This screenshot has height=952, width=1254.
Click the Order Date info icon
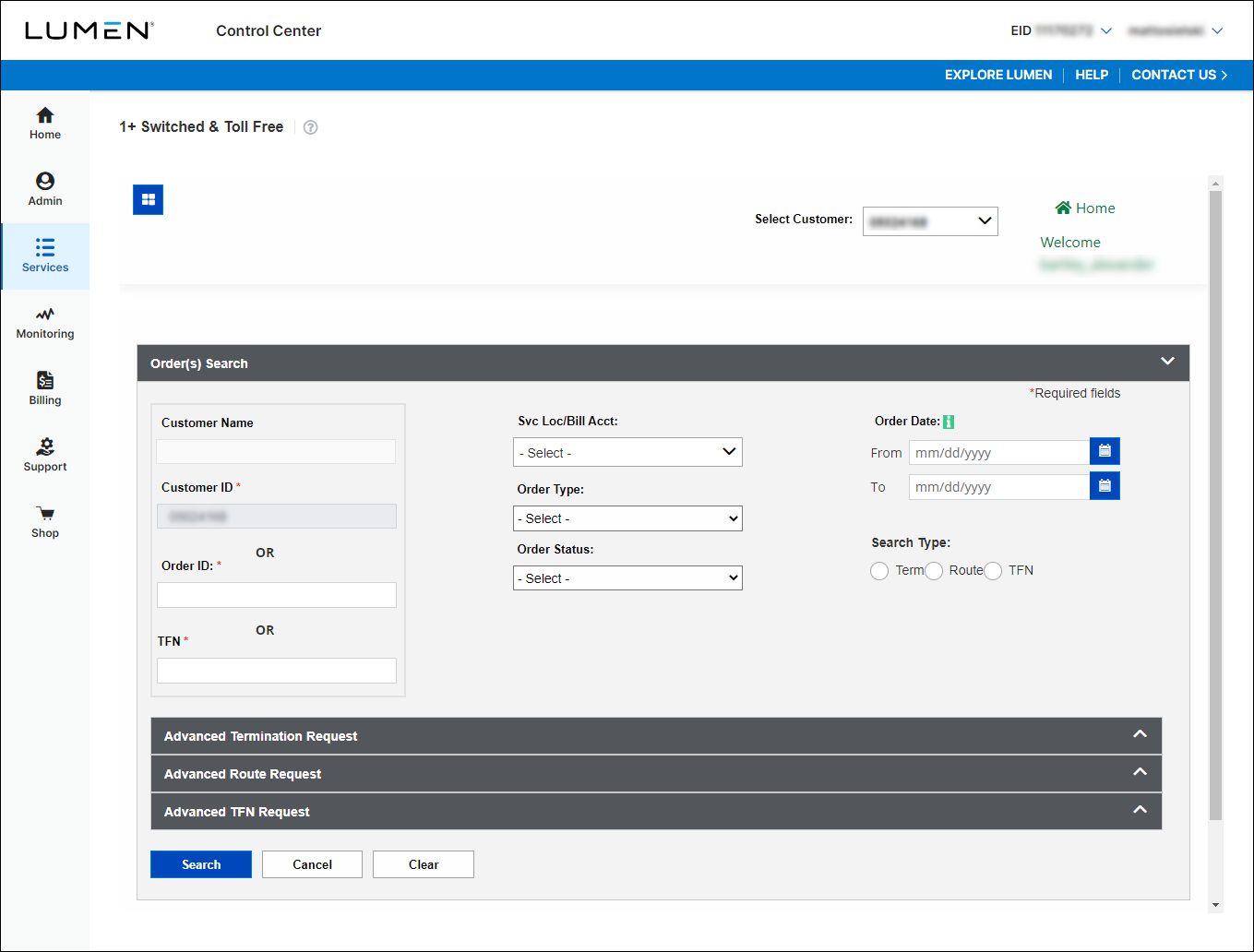click(949, 422)
